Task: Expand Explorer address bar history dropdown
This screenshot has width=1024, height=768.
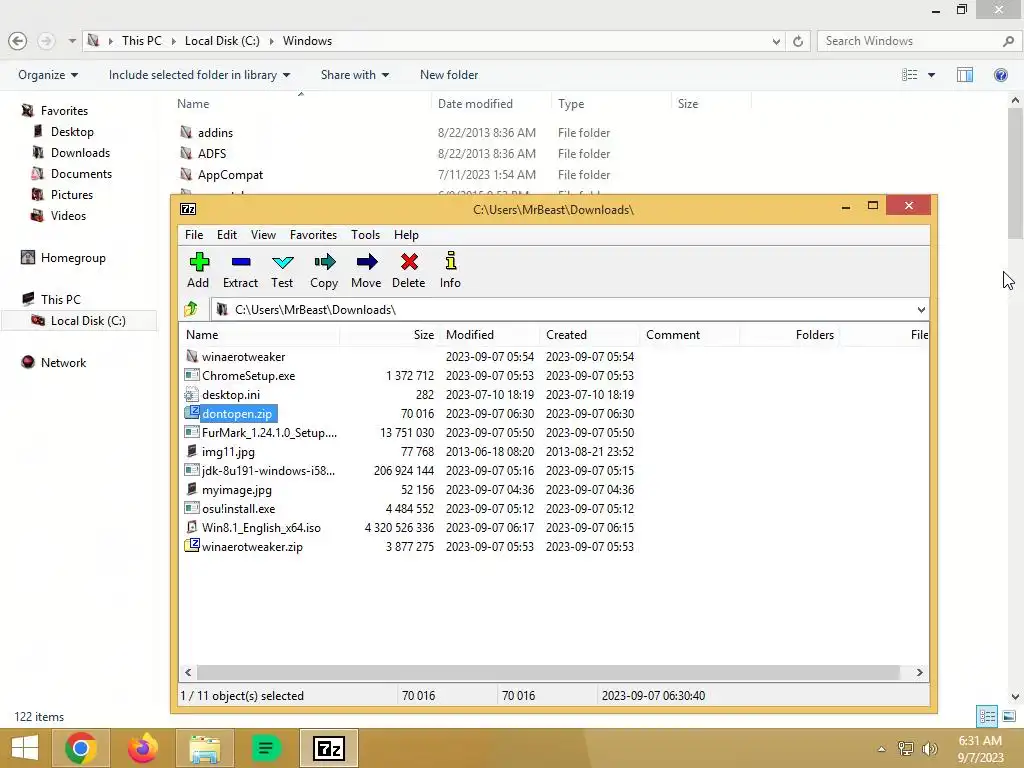Action: click(776, 41)
